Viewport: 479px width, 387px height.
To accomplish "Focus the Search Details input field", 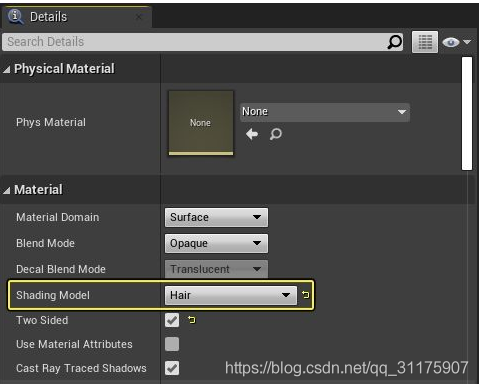I will pyautogui.click(x=203, y=42).
